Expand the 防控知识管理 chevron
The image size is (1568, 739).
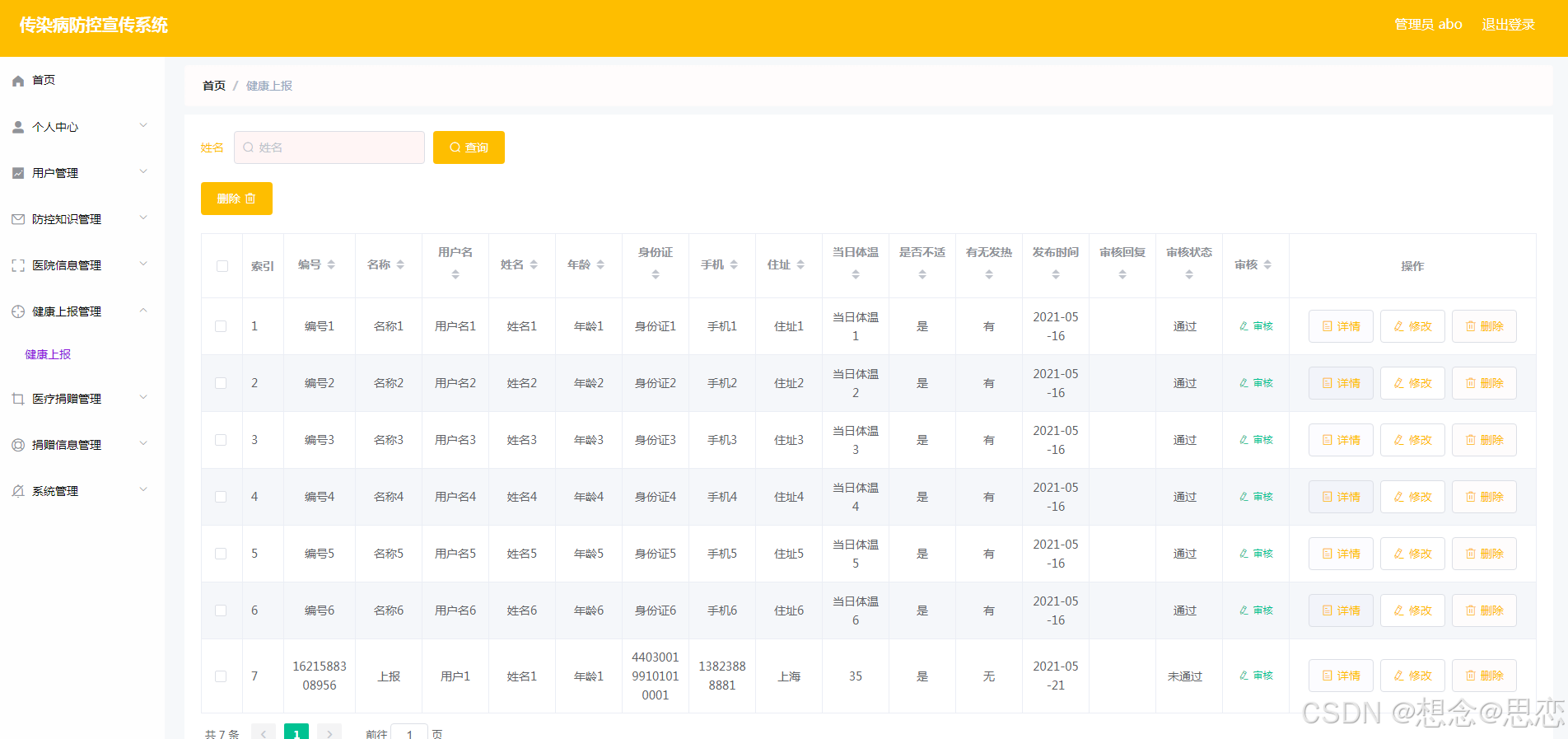143,218
